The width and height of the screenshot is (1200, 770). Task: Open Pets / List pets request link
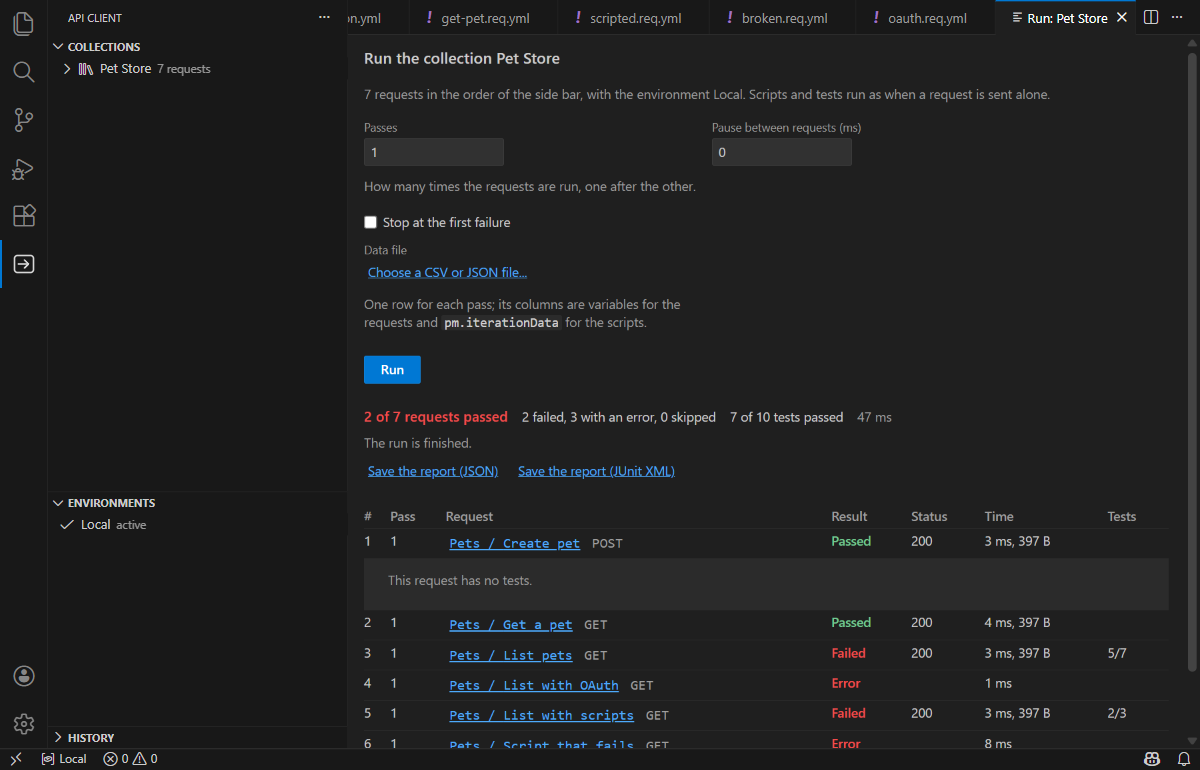point(511,655)
